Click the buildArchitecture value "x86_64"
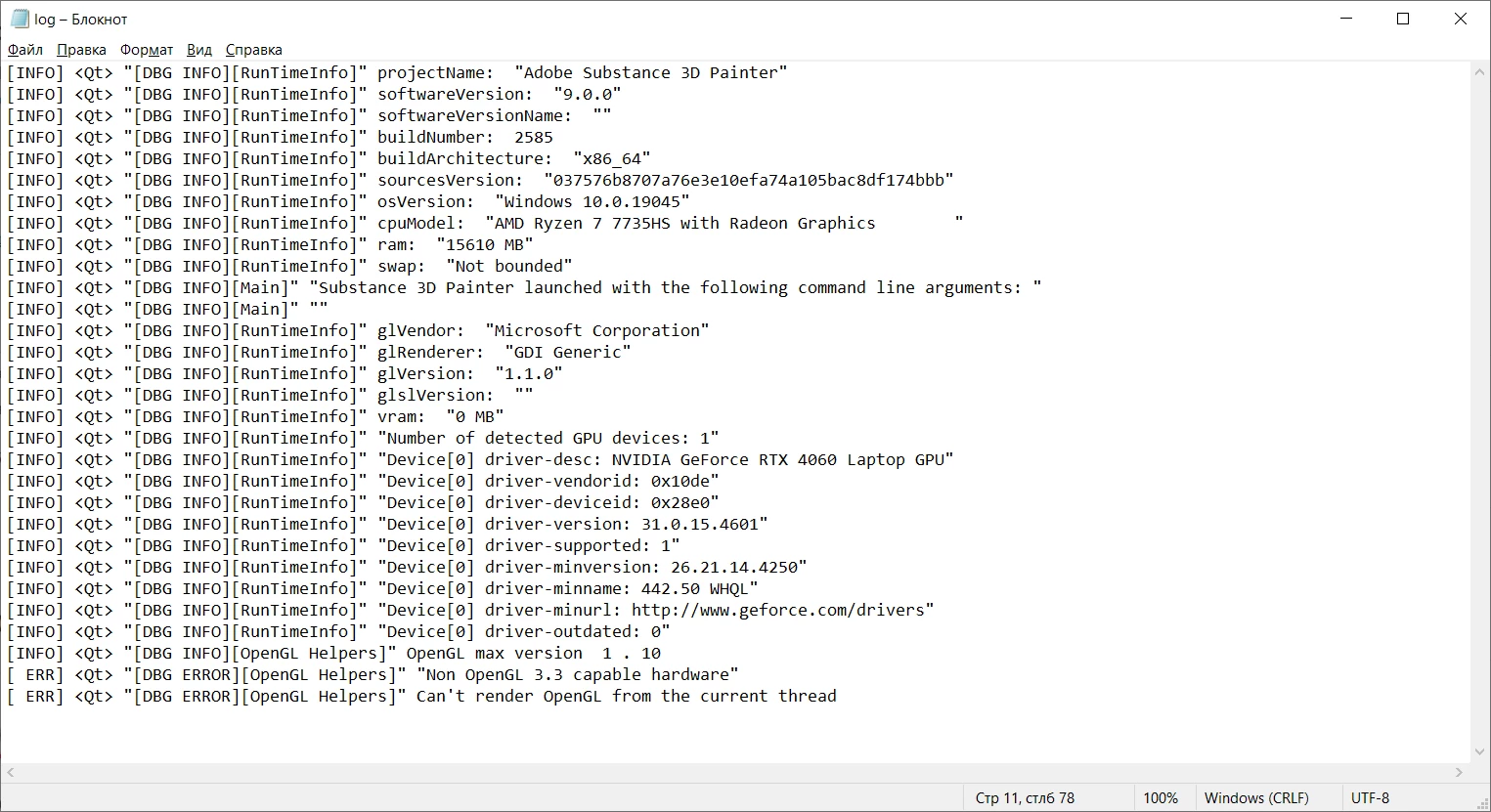 [x=612, y=158]
